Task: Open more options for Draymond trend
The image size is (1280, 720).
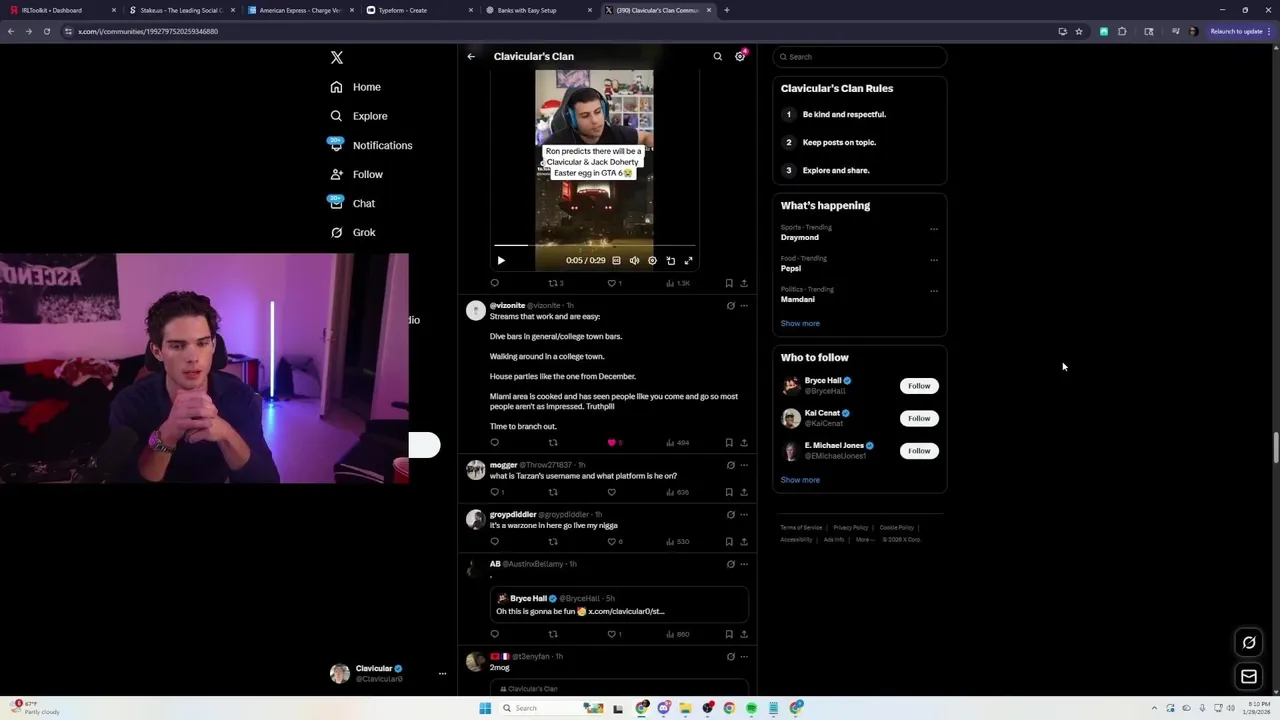Action: pos(934,229)
